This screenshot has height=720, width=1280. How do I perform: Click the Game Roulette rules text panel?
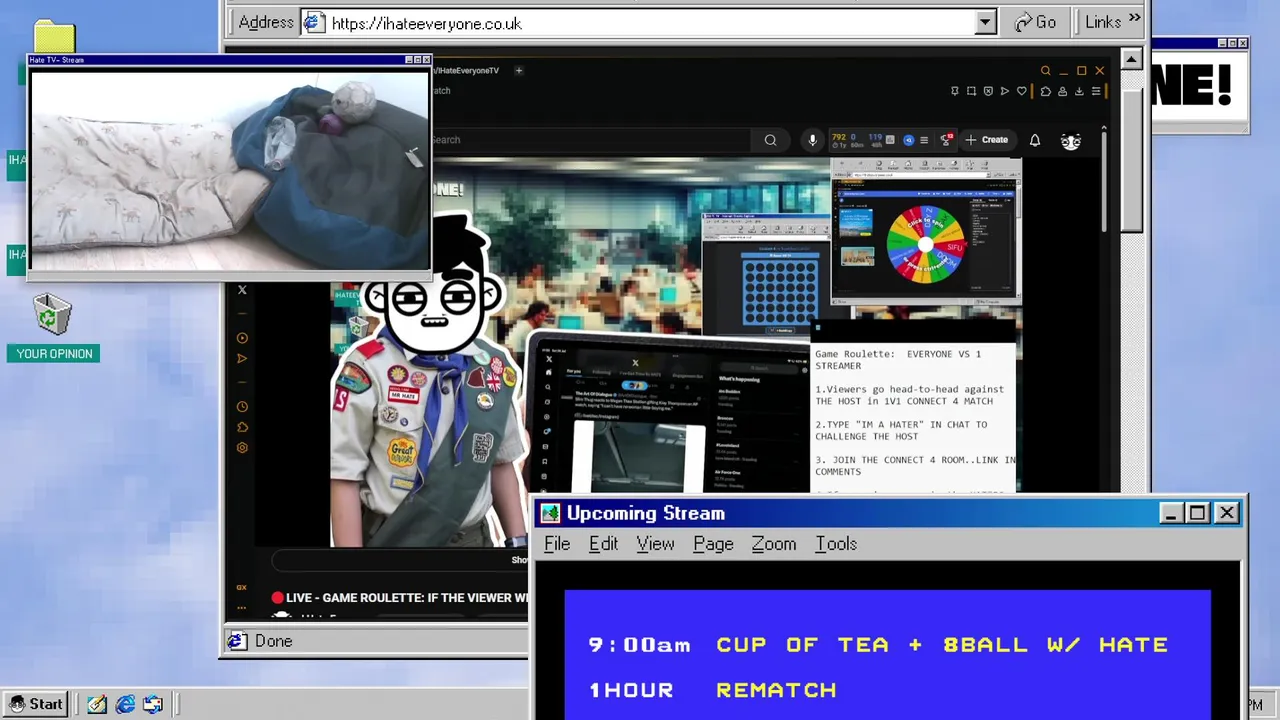pyautogui.click(x=915, y=420)
